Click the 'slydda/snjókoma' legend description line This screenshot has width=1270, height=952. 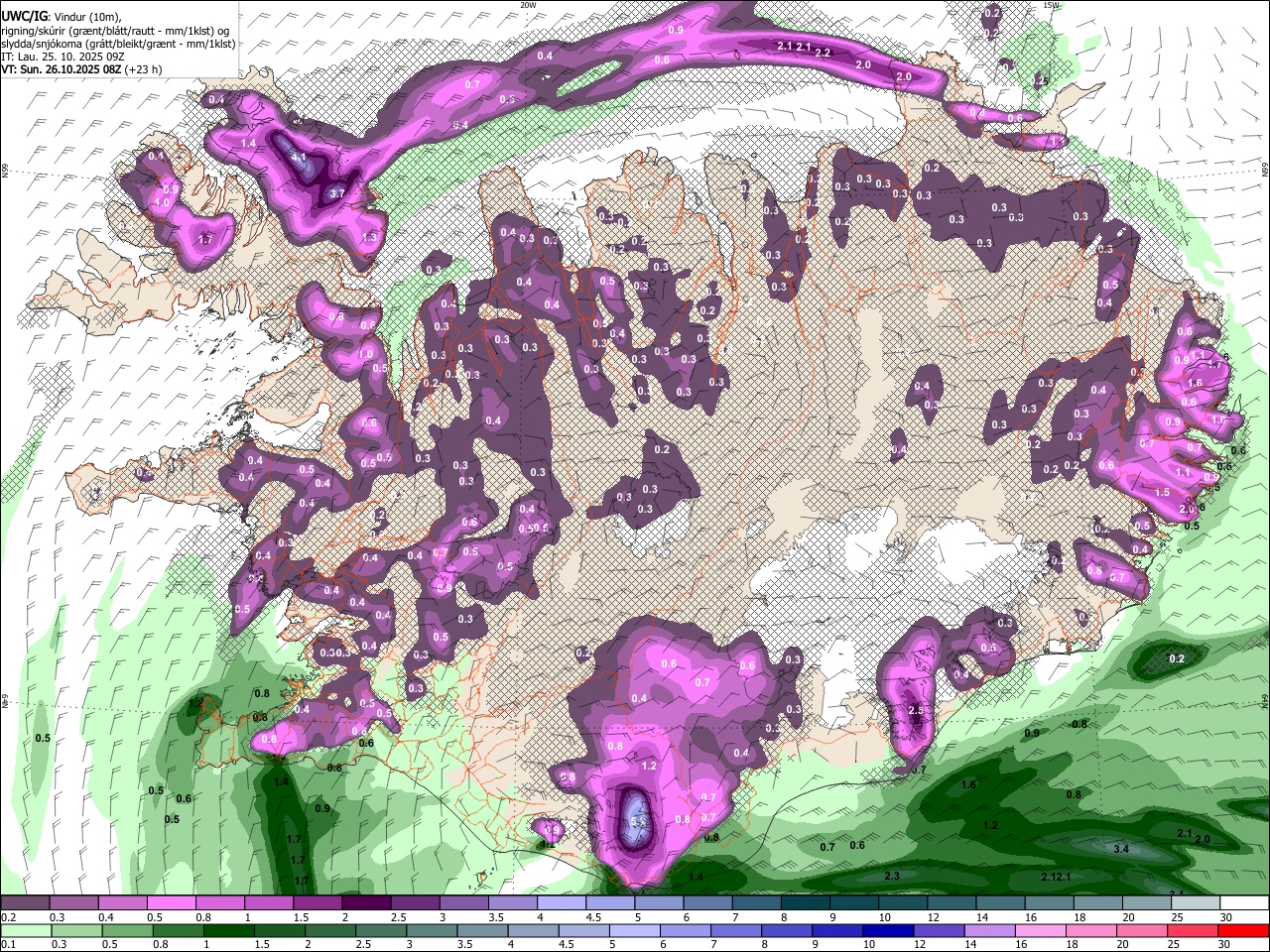pos(118,43)
